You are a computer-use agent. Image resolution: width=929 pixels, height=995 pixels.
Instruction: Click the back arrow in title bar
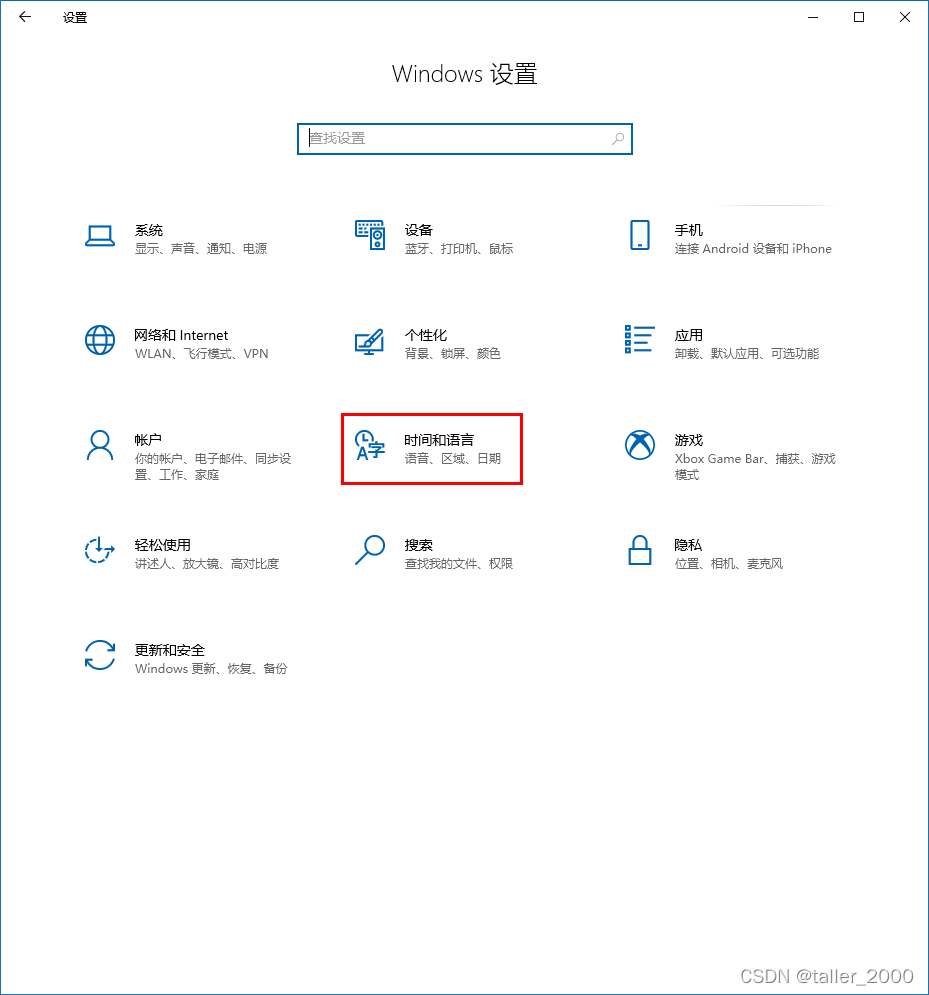[x=25, y=17]
